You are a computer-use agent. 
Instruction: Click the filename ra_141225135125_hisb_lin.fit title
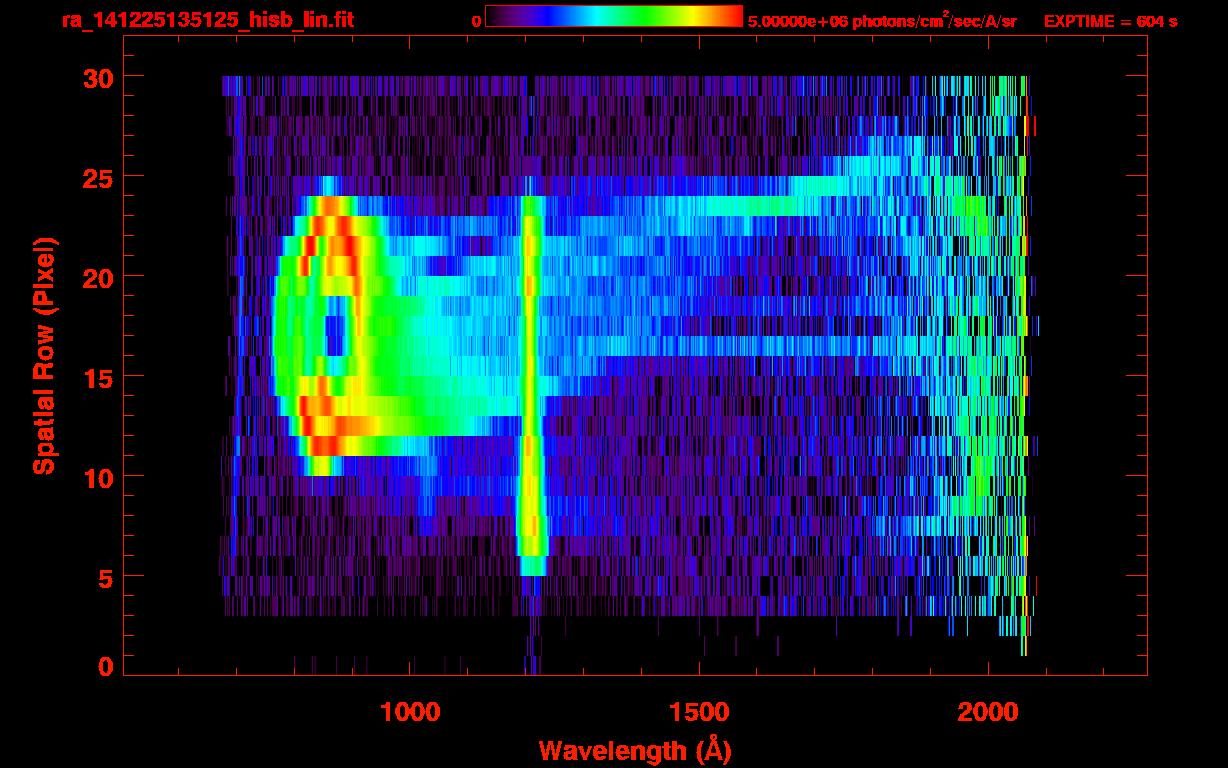point(207,20)
